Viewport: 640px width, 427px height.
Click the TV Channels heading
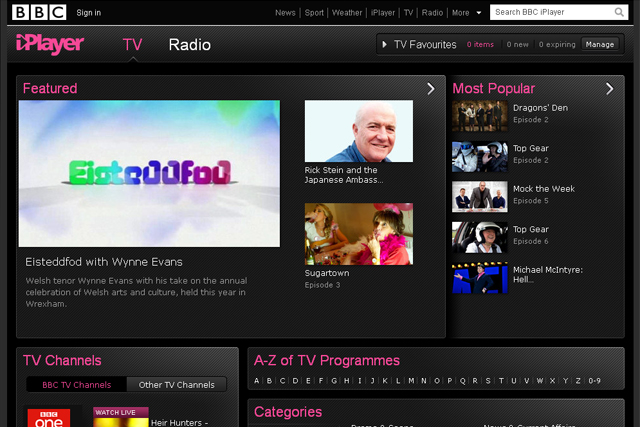click(62, 360)
